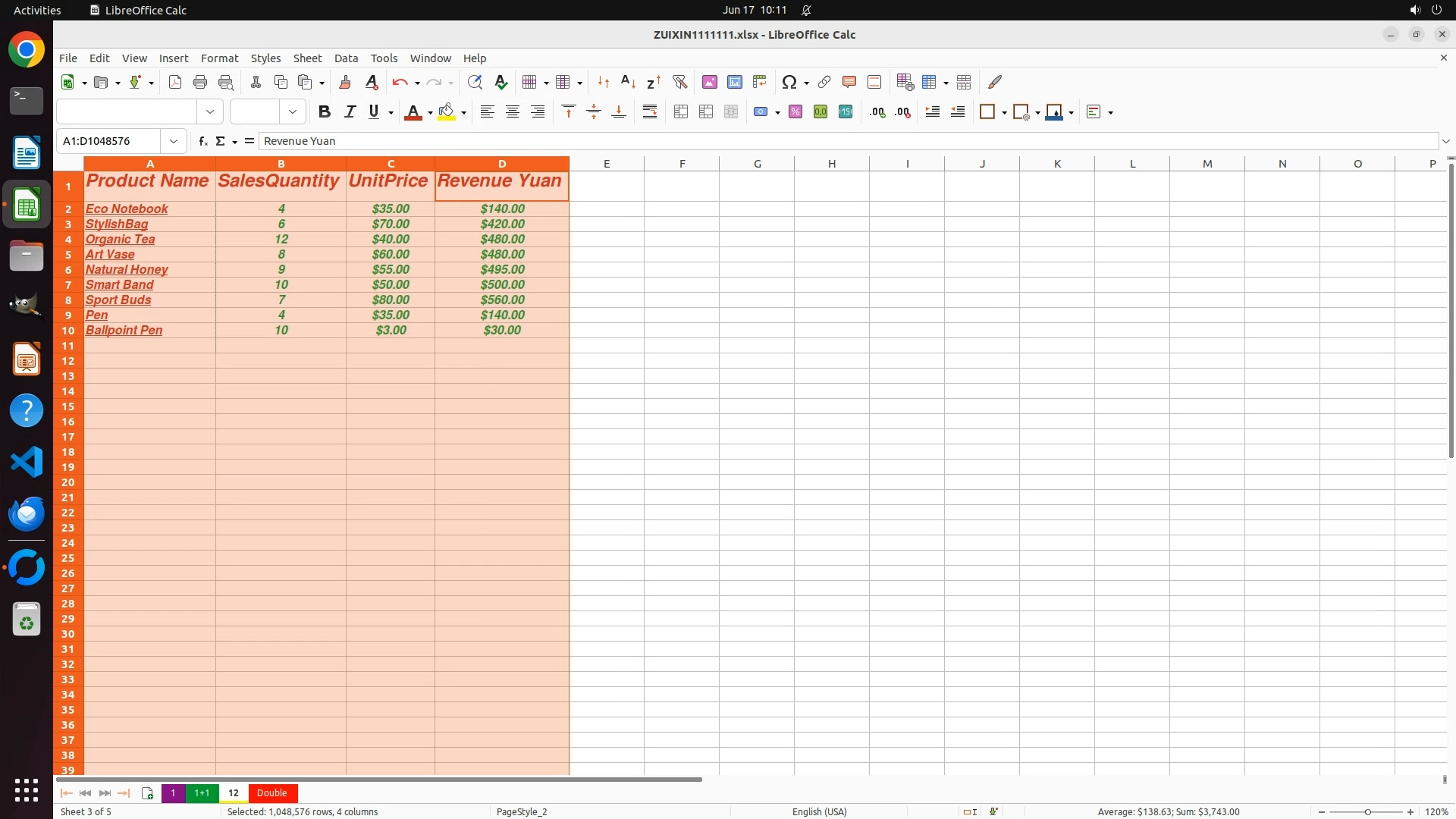Toggle Wrap Text for the cells
Viewport: 1456px width, 819px height.
pyautogui.click(x=650, y=112)
